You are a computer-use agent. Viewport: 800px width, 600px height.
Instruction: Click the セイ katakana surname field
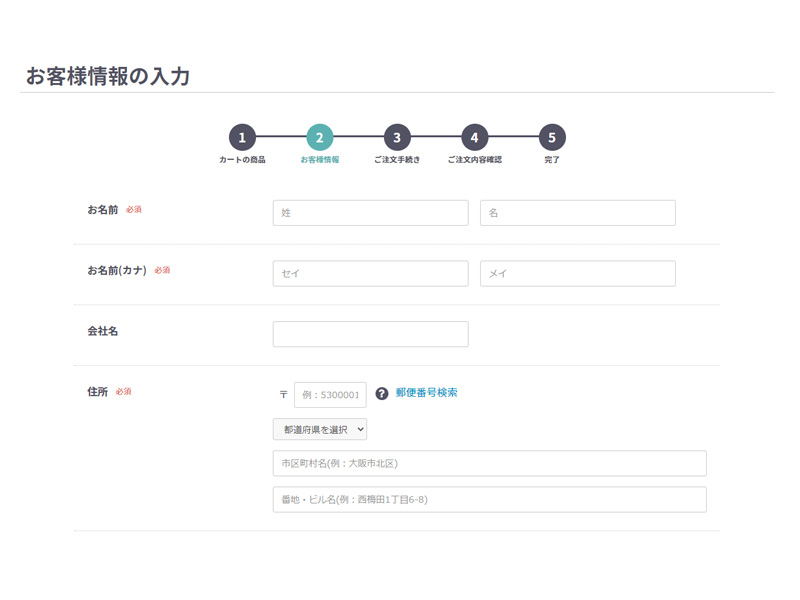(x=370, y=273)
